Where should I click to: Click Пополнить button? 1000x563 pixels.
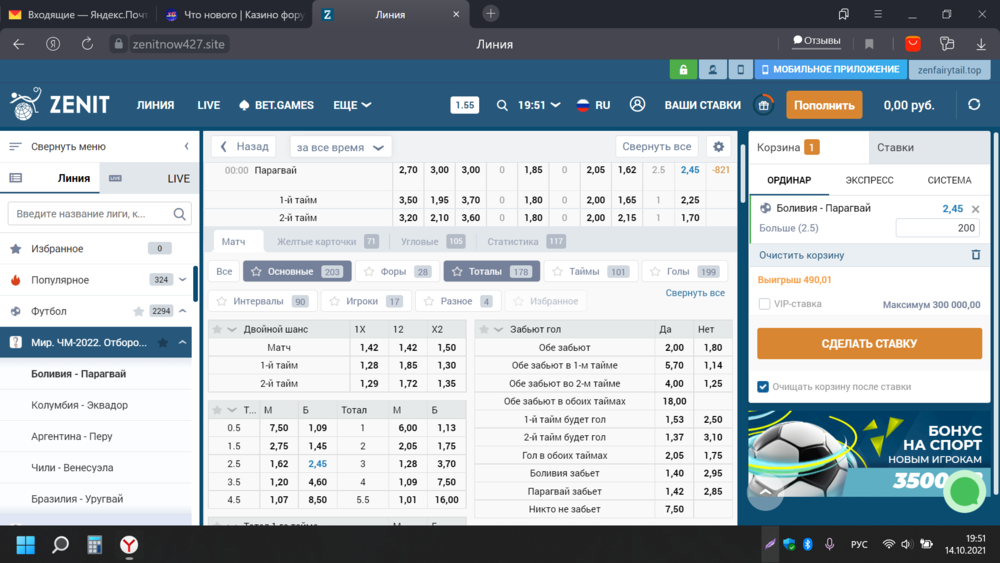[824, 105]
